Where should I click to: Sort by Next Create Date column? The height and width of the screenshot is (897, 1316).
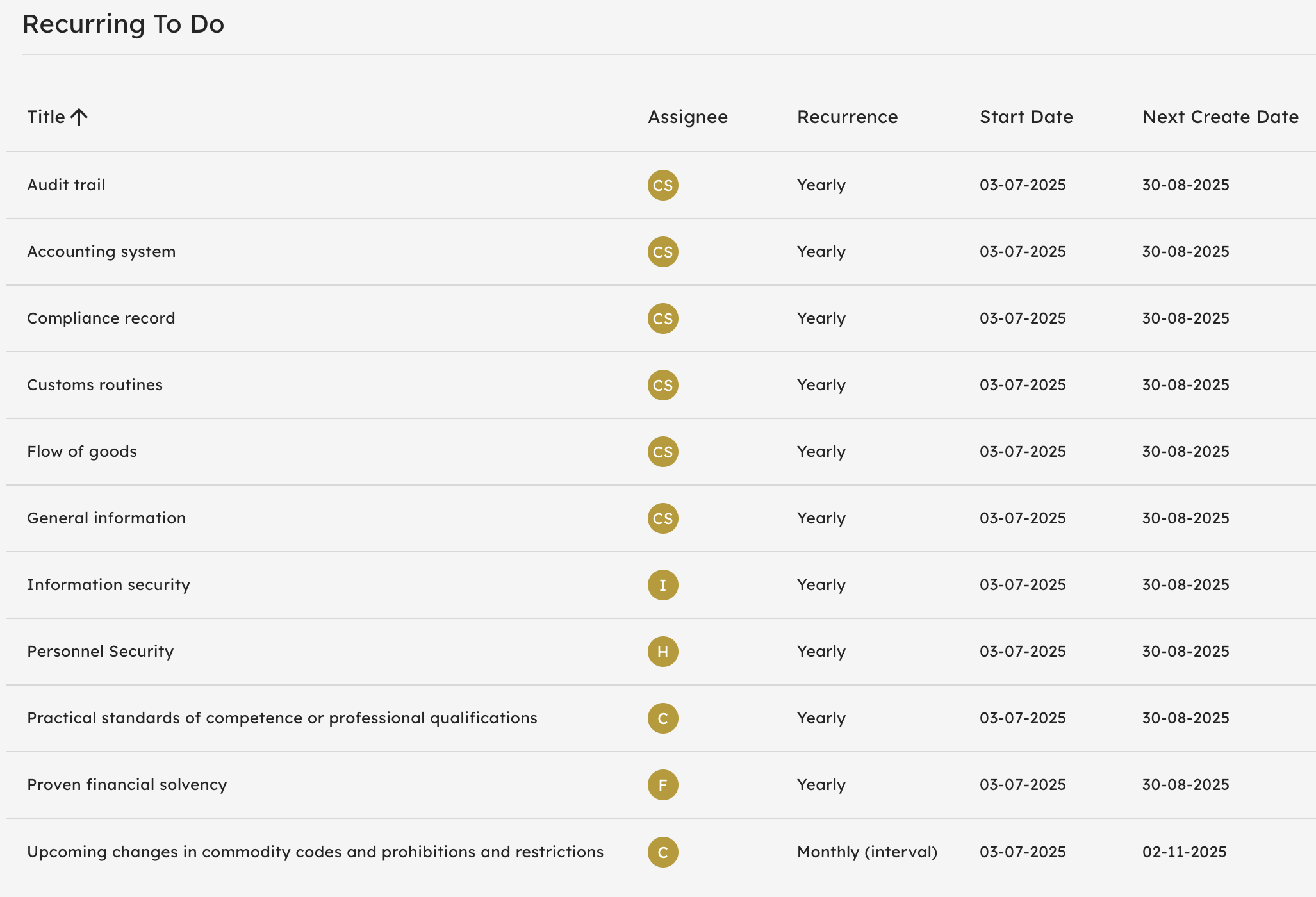(x=1220, y=117)
